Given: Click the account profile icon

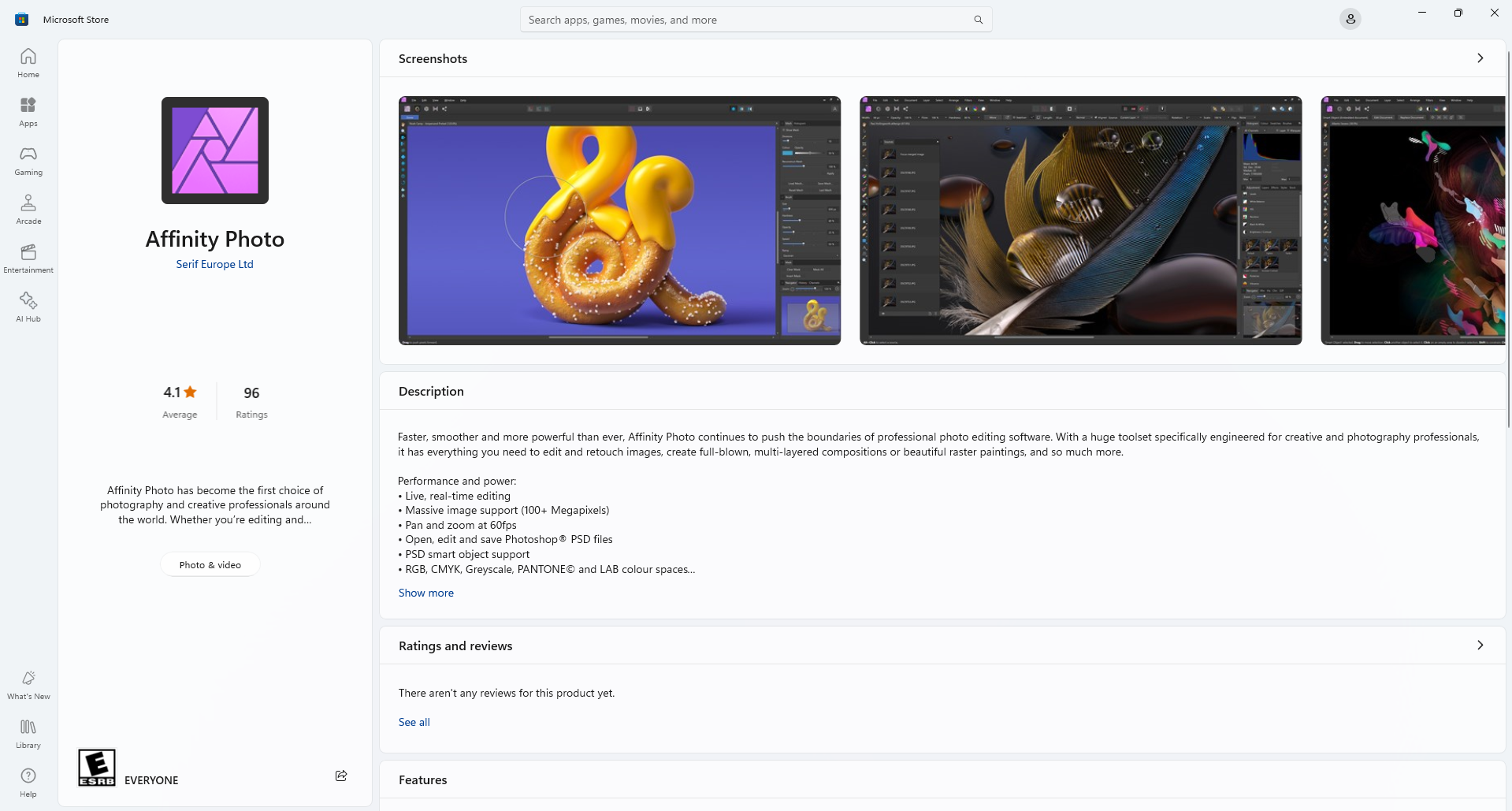Looking at the screenshot, I should click(1350, 18).
